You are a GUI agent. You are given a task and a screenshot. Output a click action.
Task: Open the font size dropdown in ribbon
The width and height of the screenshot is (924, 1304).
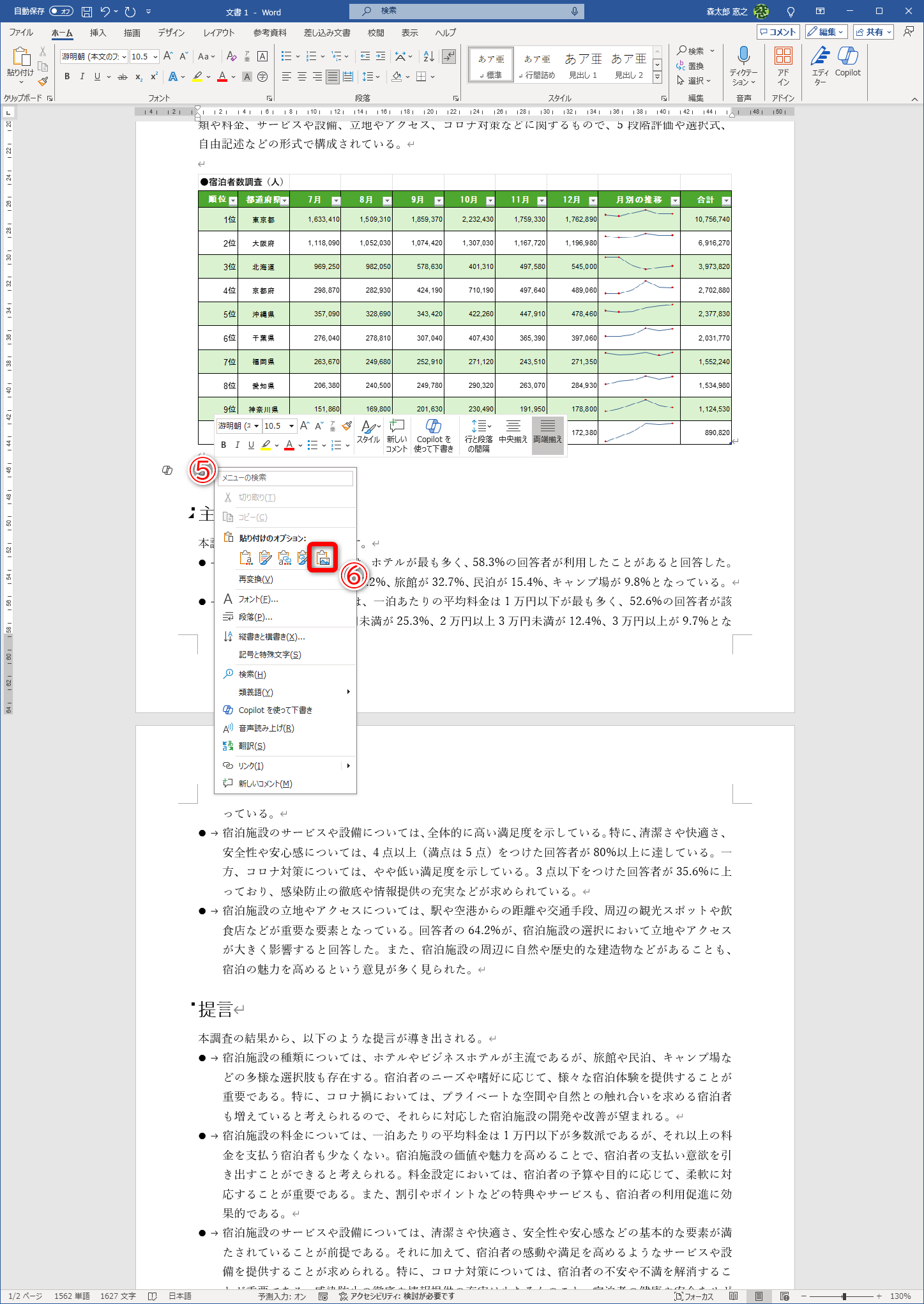tap(155, 56)
